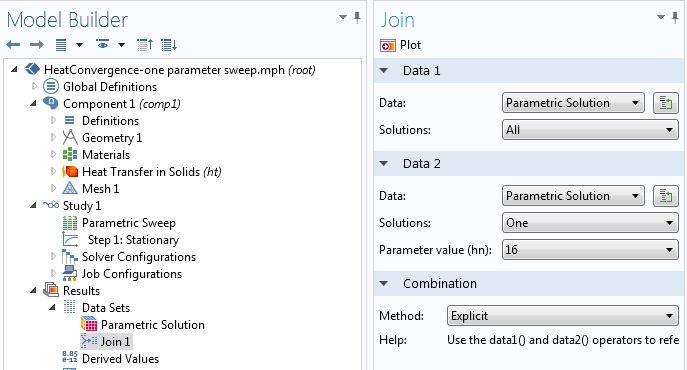Open dropdown arrow beside tree list icon

pos(79,45)
